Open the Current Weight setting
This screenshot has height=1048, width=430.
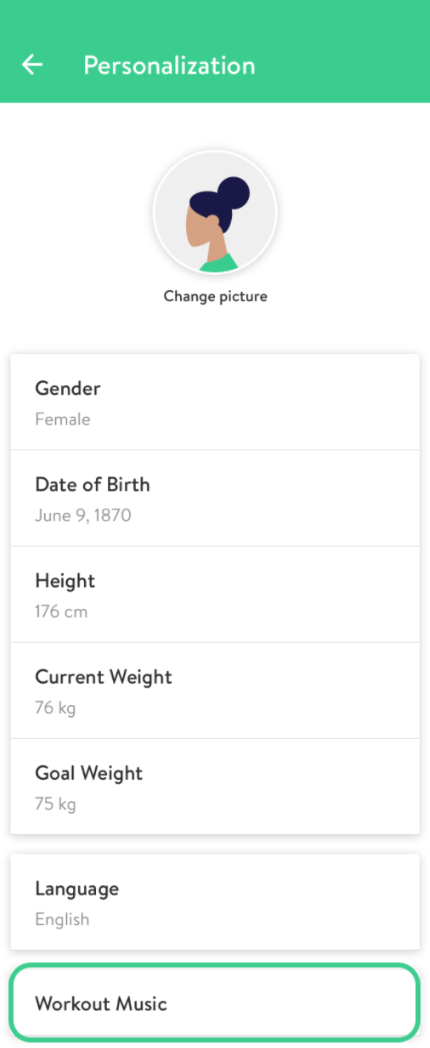coord(215,691)
